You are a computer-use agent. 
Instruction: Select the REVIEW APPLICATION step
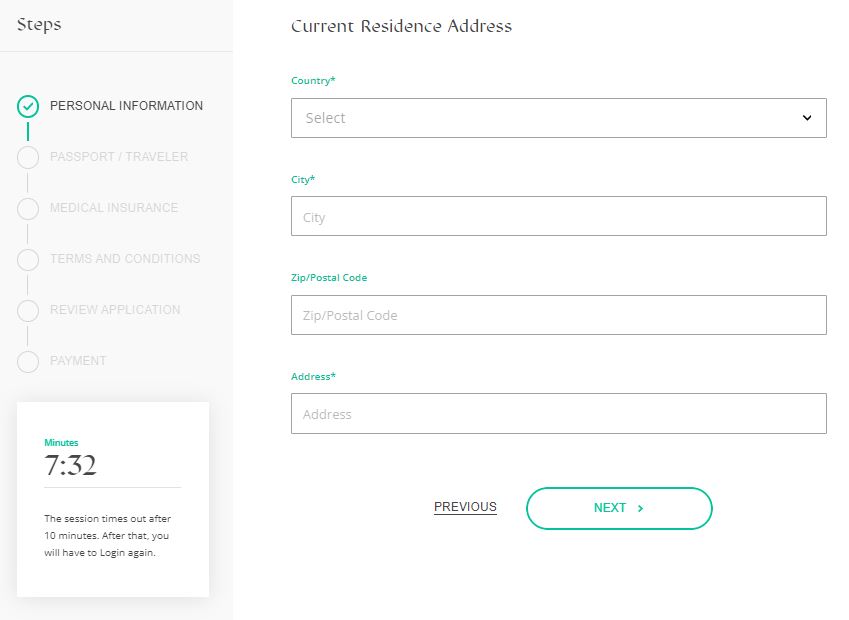coord(115,310)
